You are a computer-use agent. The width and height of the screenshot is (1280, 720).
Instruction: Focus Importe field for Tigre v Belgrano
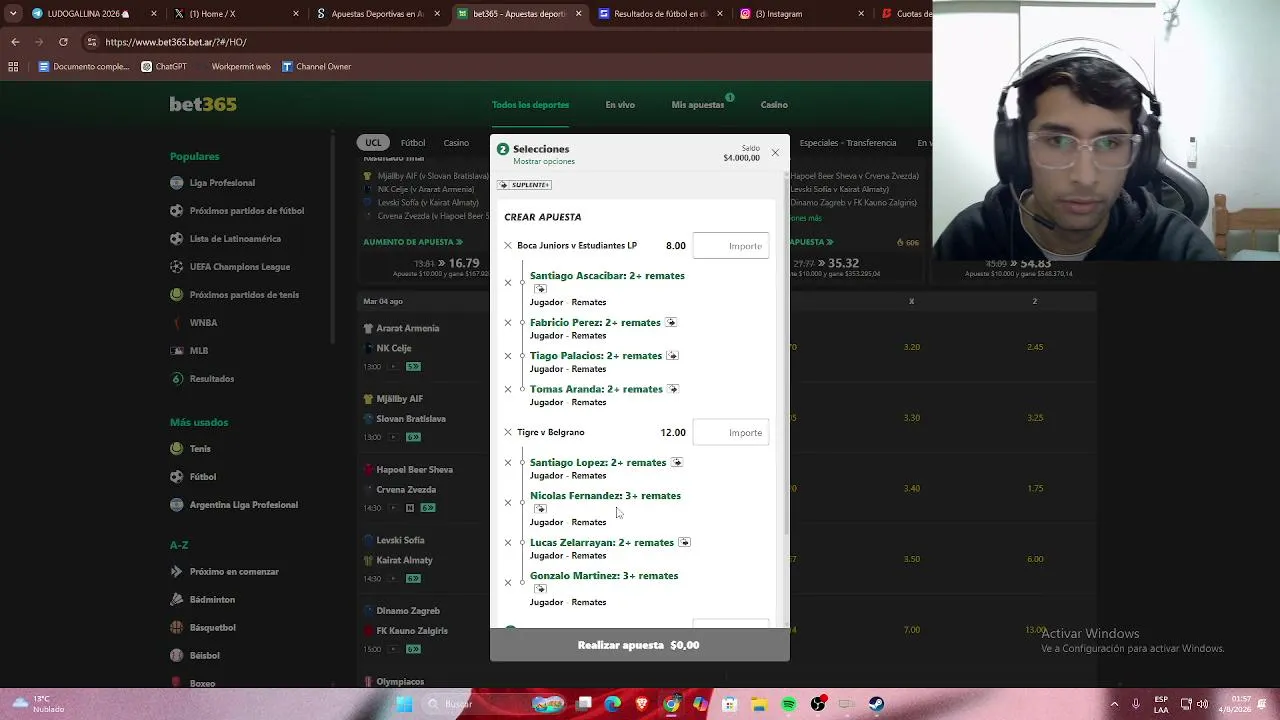[x=731, y=432]
